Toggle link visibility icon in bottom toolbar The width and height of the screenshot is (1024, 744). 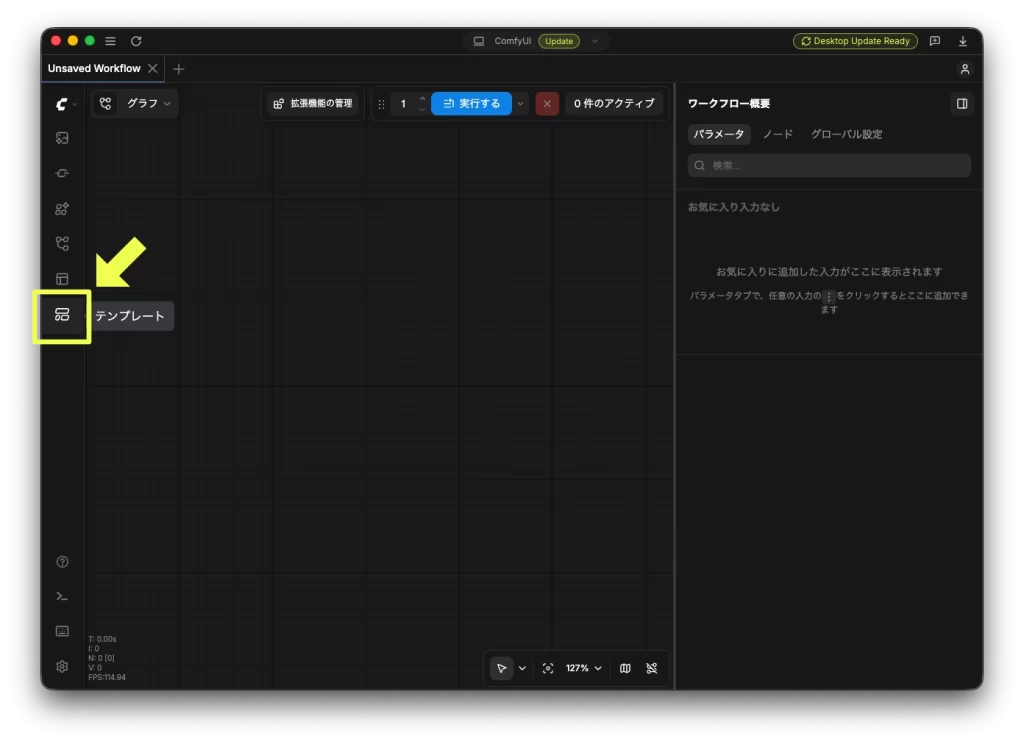pyautogui.click(x=652, y=668)
